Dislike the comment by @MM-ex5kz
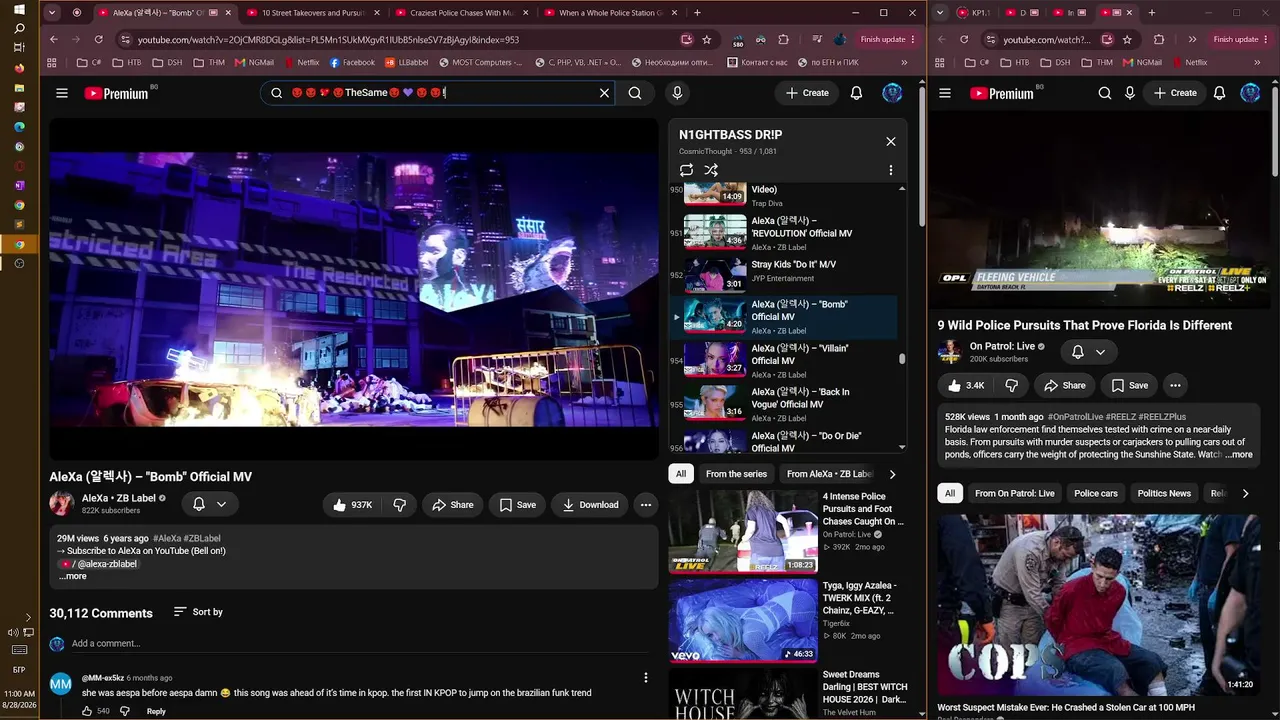1280x720 pixels. pyautogui.click(x=125, y=711)
